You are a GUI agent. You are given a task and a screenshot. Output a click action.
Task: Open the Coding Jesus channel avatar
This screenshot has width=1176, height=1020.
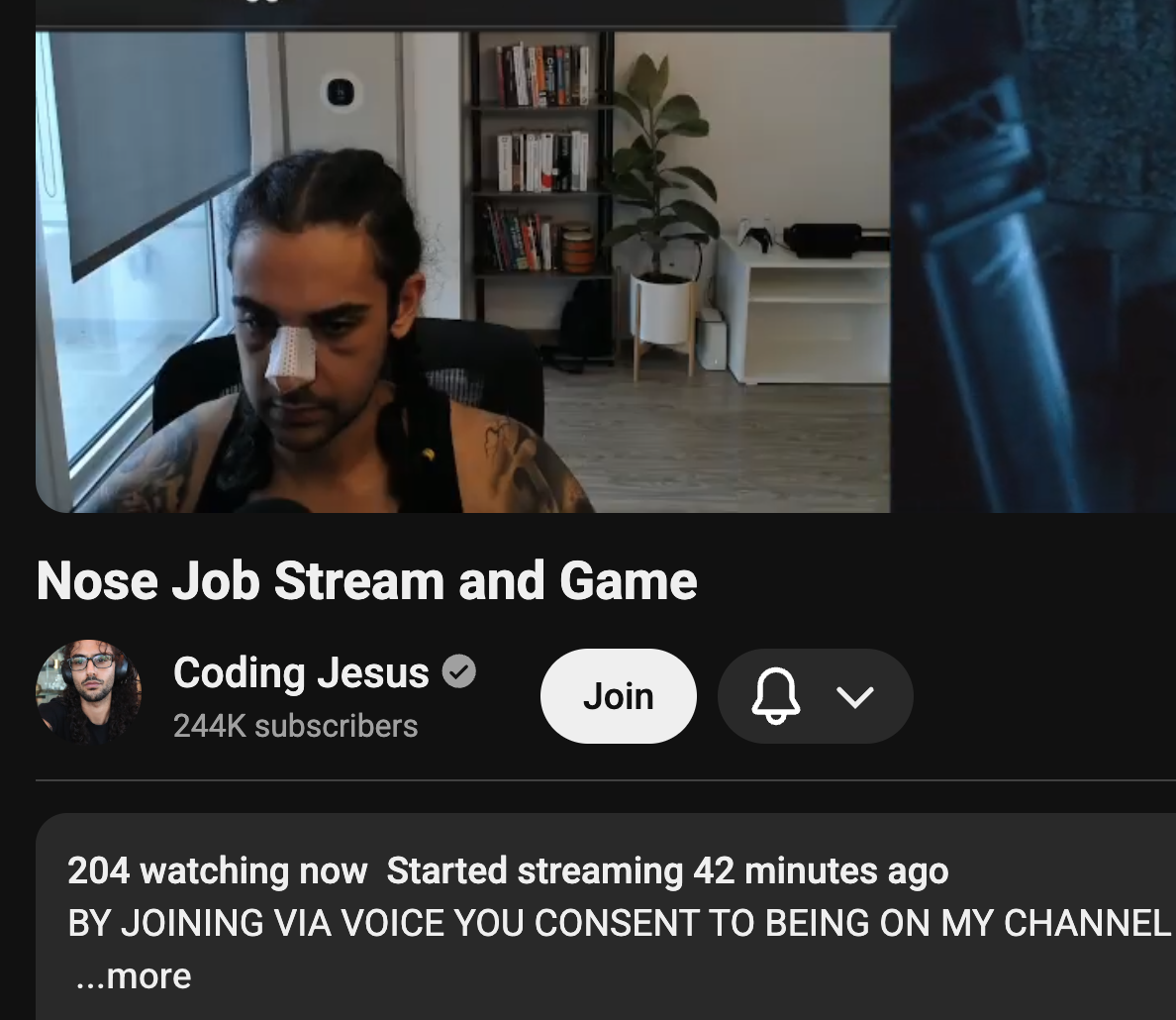click(88, 692)
